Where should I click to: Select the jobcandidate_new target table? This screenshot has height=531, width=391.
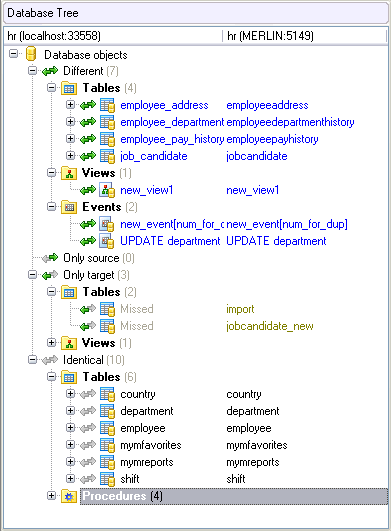pos(270,326)
